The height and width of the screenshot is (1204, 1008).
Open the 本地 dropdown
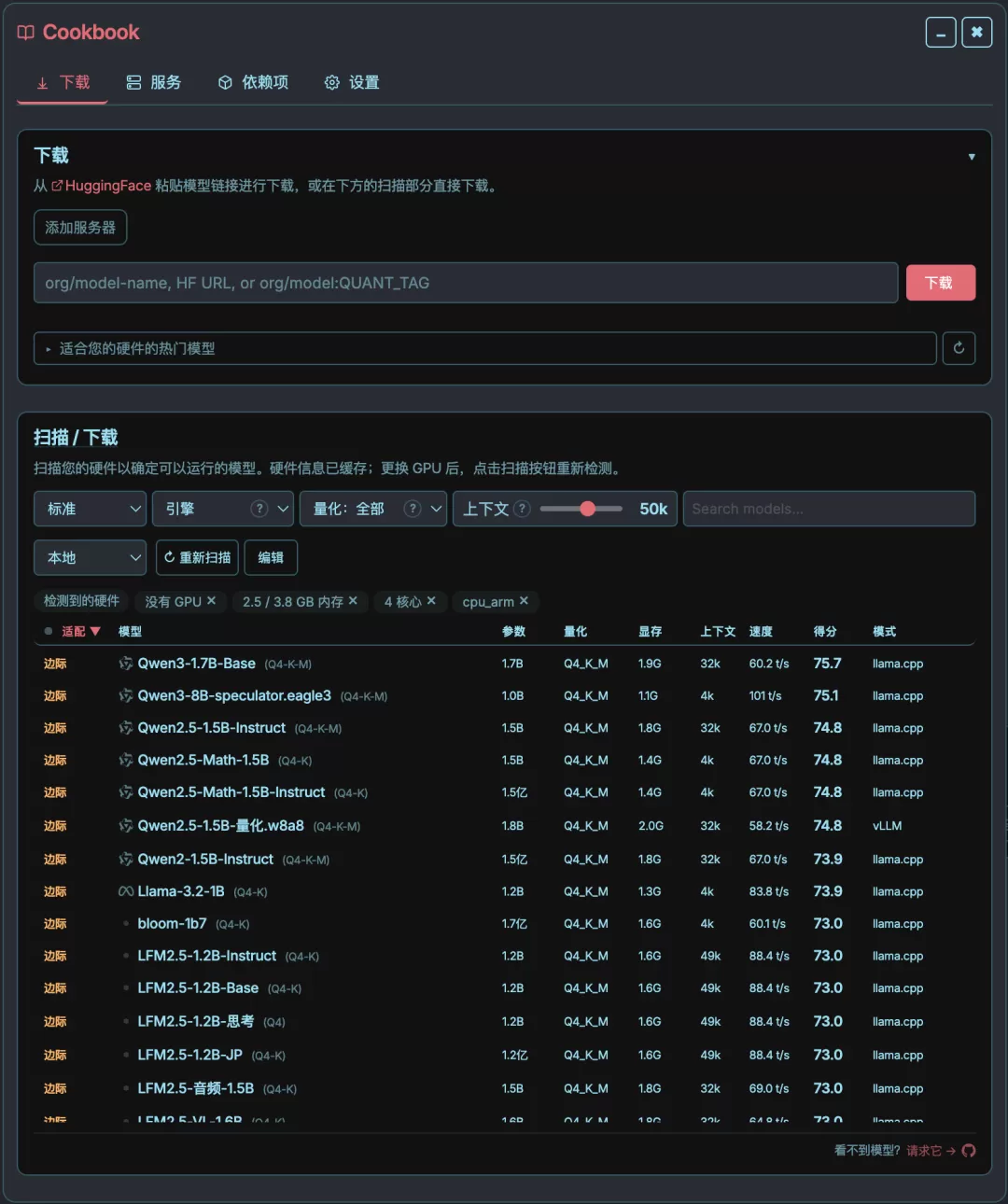click(x=90, y=557)
